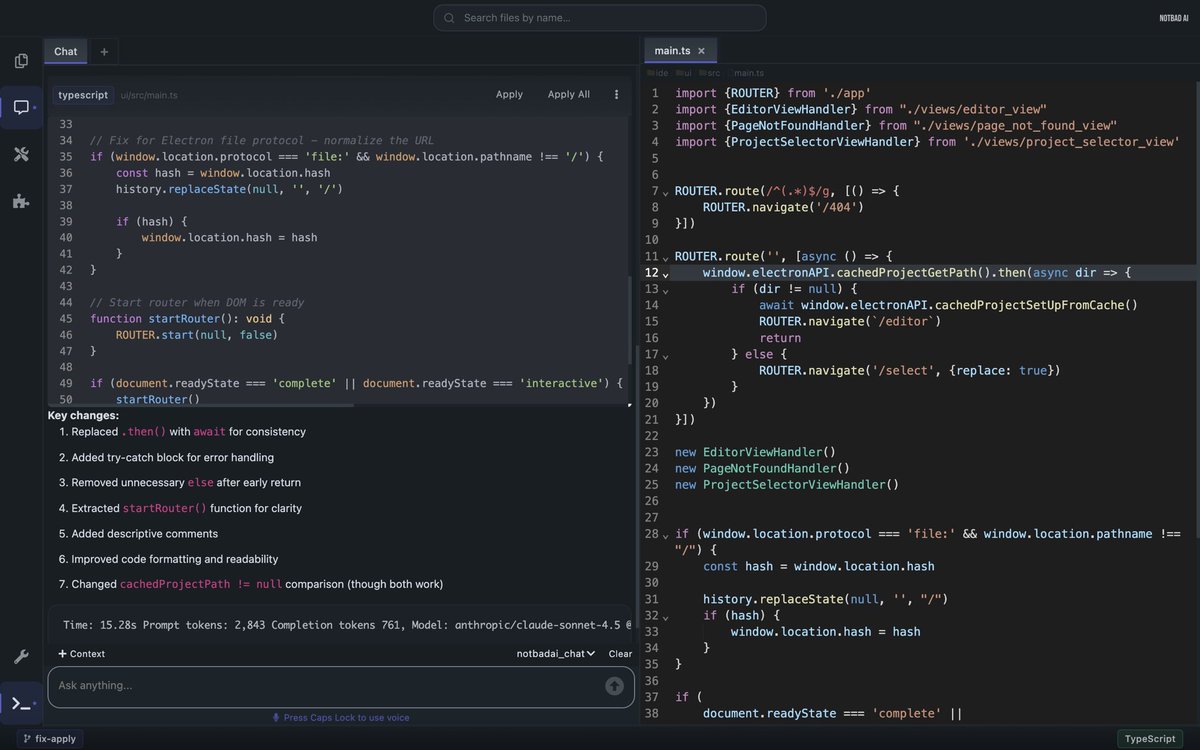Open the file explorer sidebar icon
This screenshot has width=1200, height=750.
21,61
